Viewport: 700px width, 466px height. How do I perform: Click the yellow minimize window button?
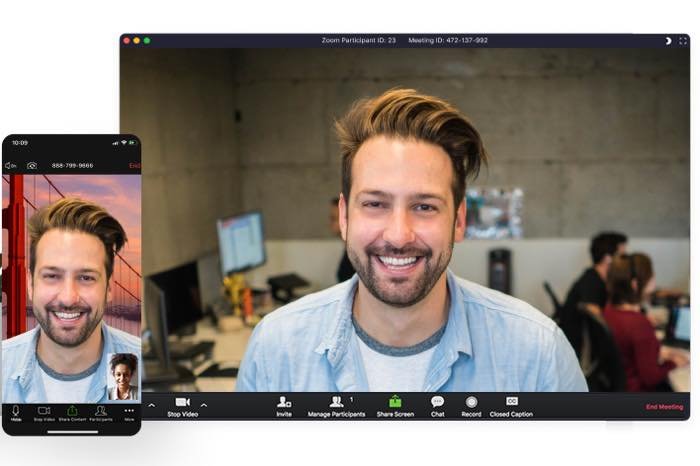click(137, 41)
